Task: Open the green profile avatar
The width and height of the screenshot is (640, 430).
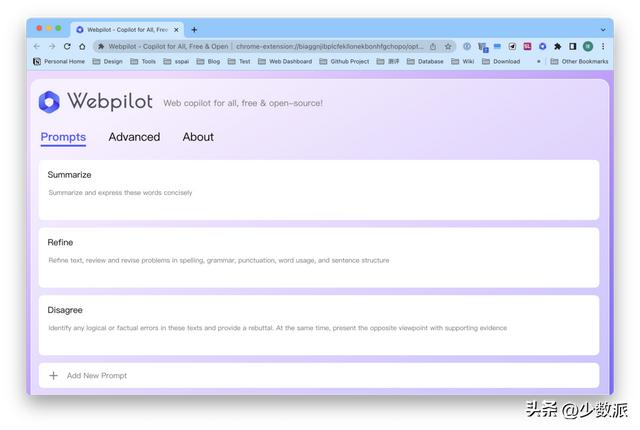Action: pyautogui.click(x=588, y=47)
